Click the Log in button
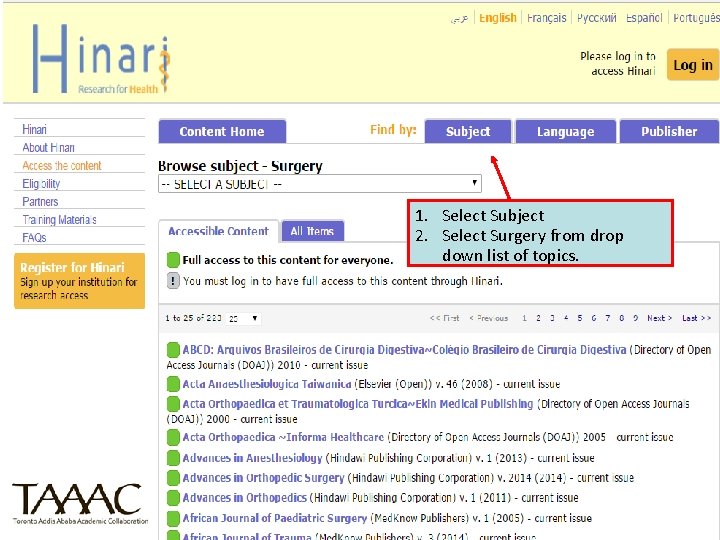720x540 pixels. [x=692, y=65]
